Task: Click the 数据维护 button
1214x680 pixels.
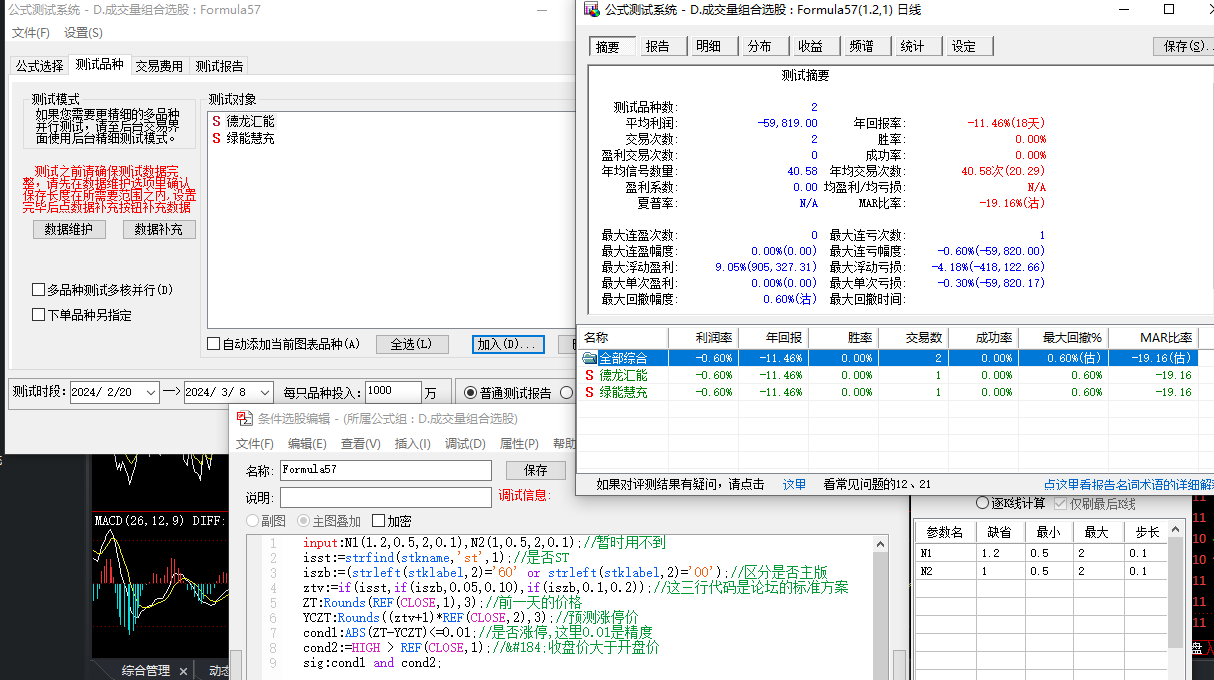Action: (x=69, y=229)
